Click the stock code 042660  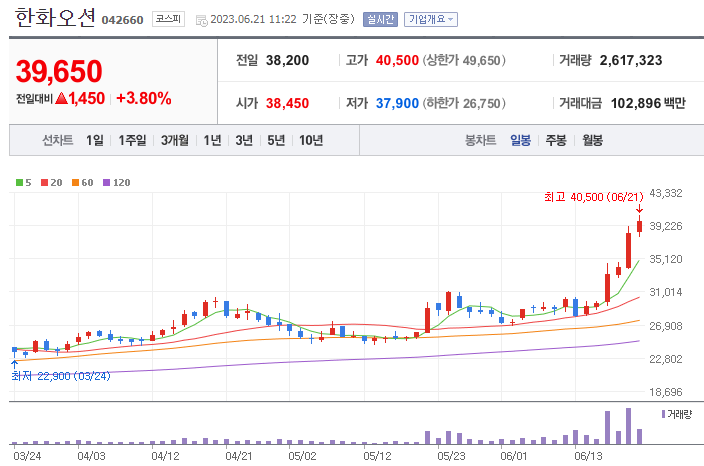pyautogui.click(x=123, y=20)
